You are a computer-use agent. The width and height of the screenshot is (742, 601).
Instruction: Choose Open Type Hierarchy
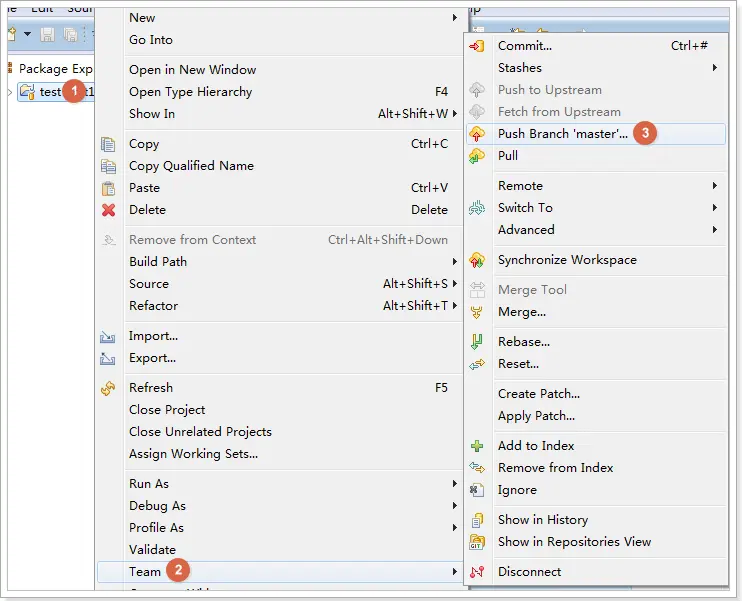(280, 92)
